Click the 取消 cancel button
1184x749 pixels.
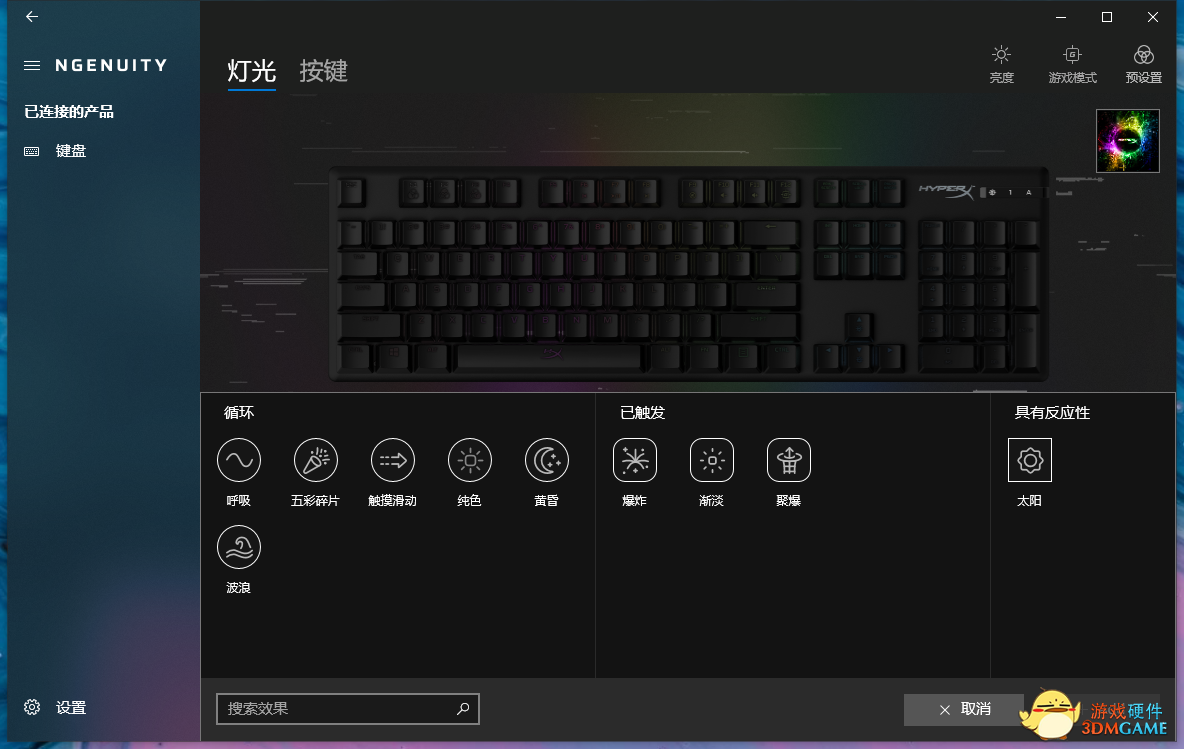[964, 710]
